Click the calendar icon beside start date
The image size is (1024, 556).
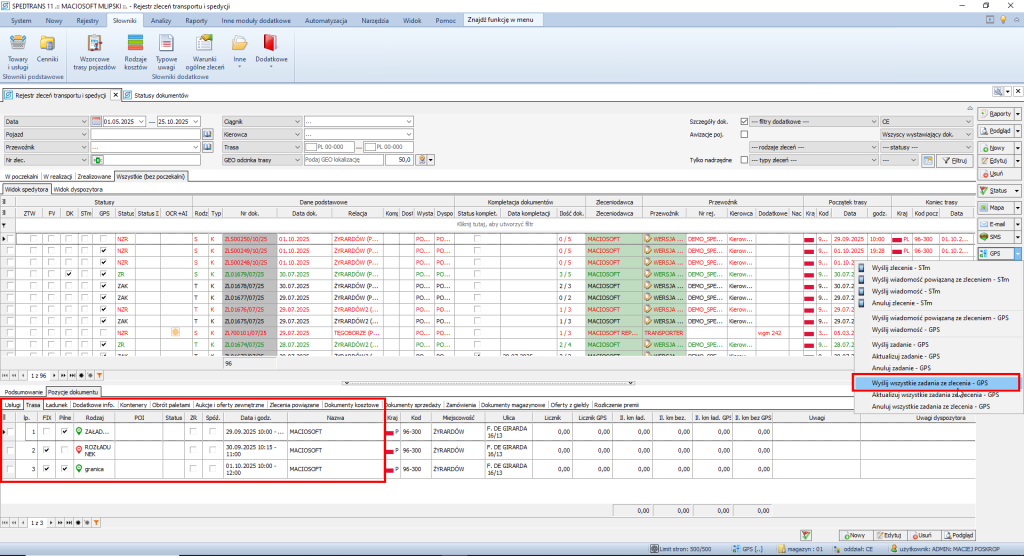[x=96, y=121]
